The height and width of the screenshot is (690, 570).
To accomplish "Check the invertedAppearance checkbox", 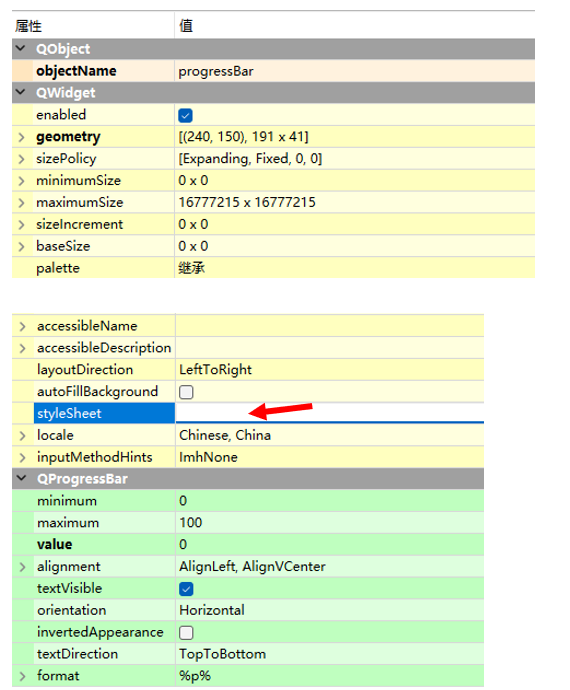I will 186,632.
